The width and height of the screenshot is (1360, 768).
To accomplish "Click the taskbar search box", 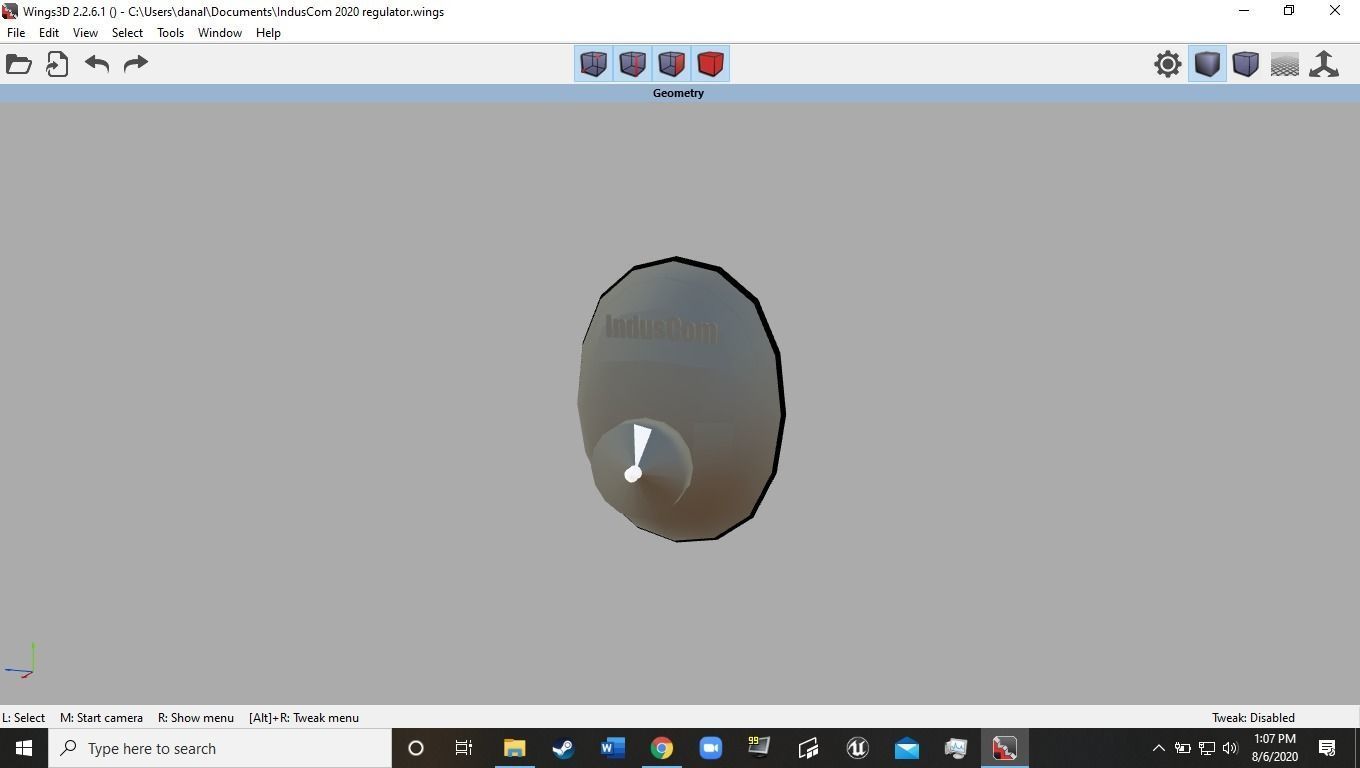I will (x=220, y=748).
